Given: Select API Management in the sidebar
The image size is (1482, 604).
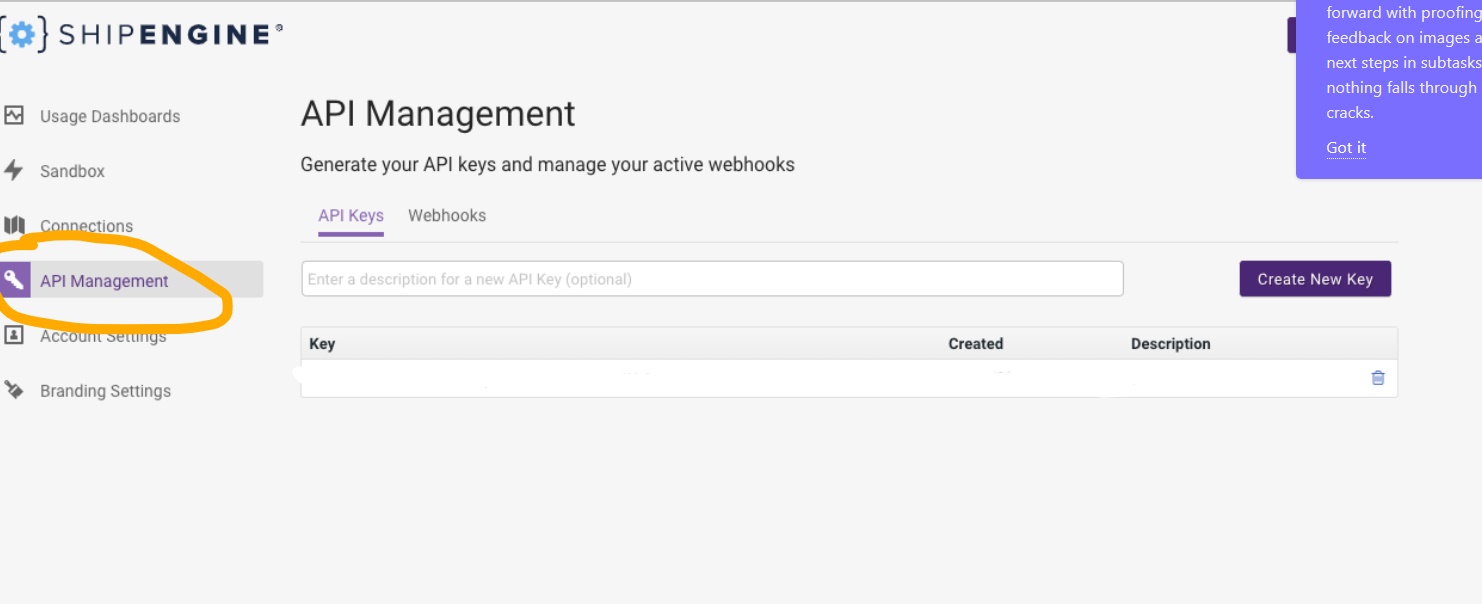Looking at the screenshot, I should point(104,281).
